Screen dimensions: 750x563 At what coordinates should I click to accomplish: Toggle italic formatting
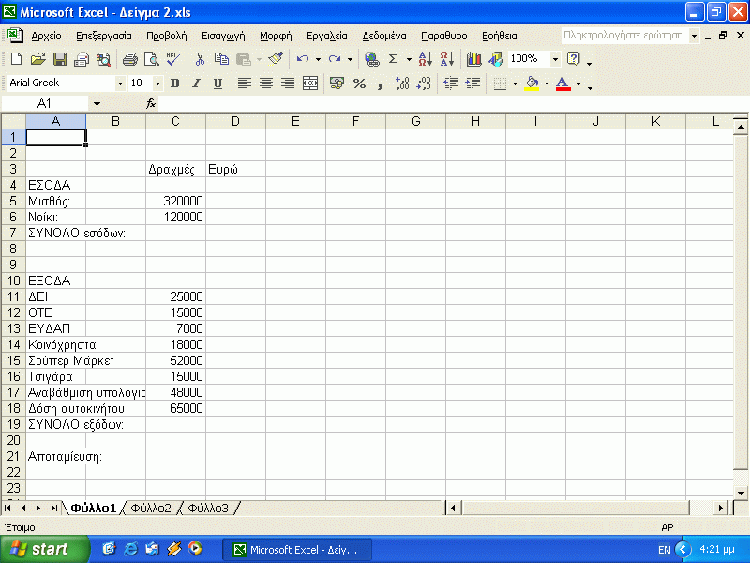pos(196,84)
